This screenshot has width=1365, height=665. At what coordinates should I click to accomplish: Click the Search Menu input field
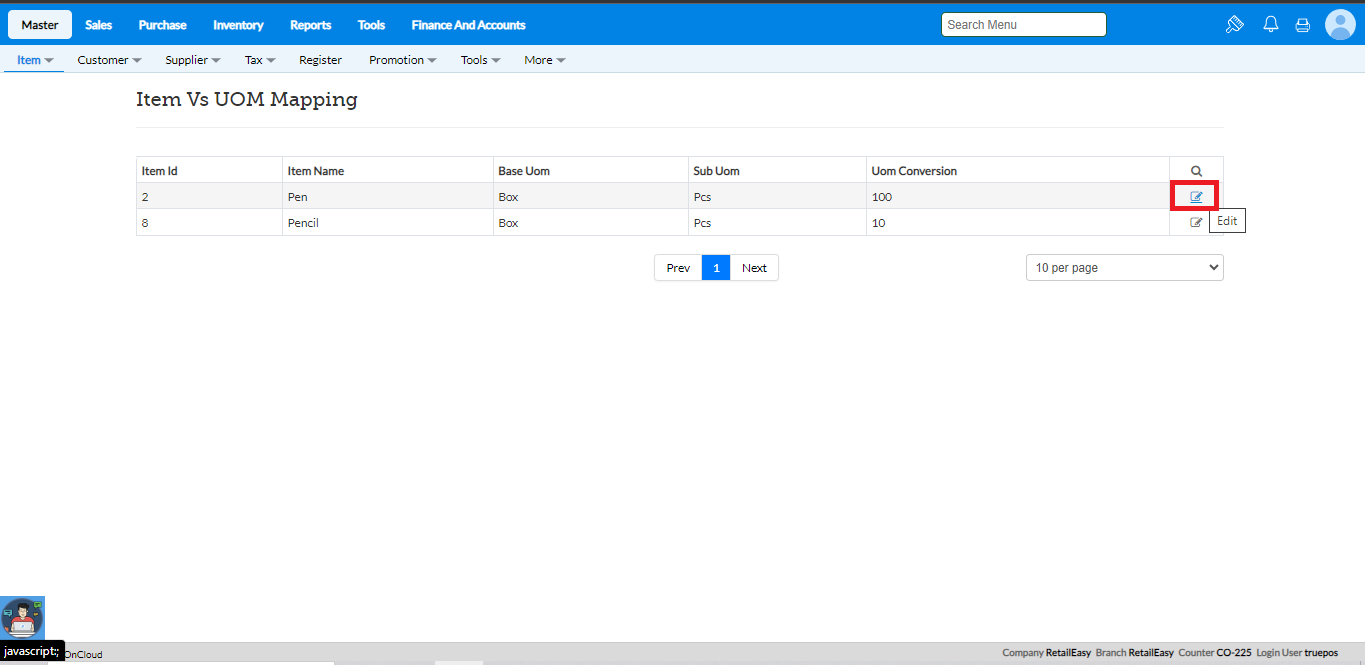click(x=1023, y=25)
